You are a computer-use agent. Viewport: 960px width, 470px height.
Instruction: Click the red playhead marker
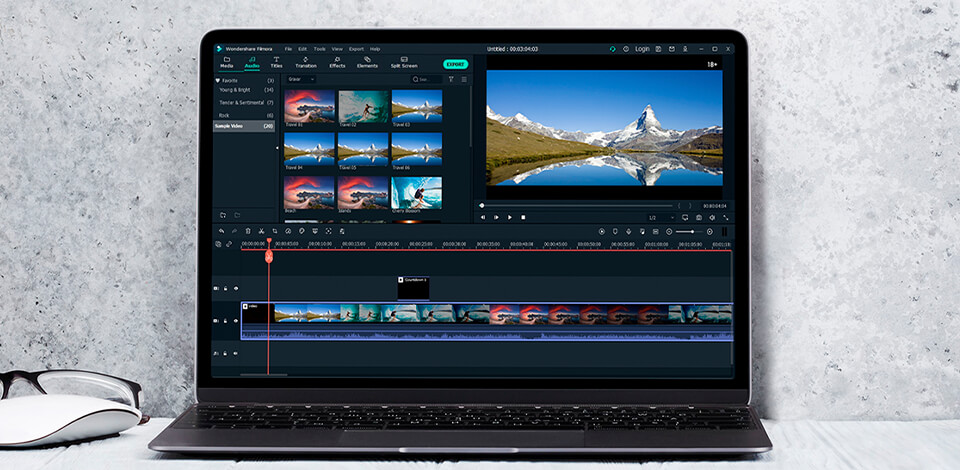269,255
